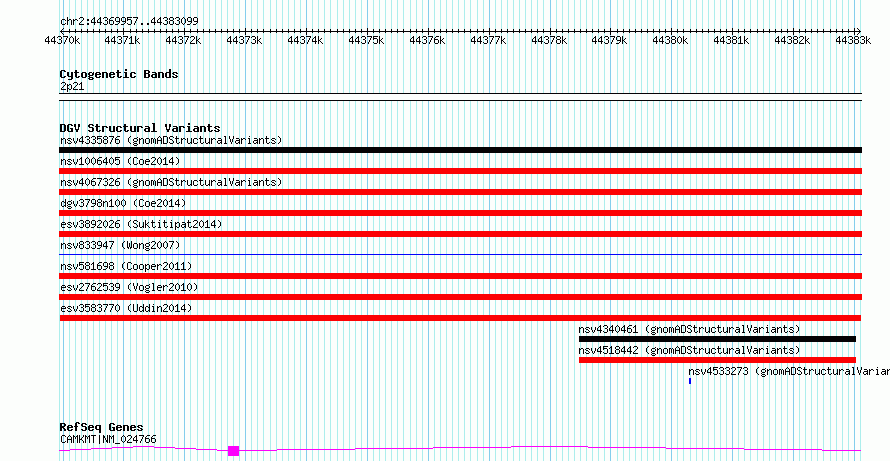Click the short red bar under nsv4518442
This screenshot has width=890, height=461.
717,360
